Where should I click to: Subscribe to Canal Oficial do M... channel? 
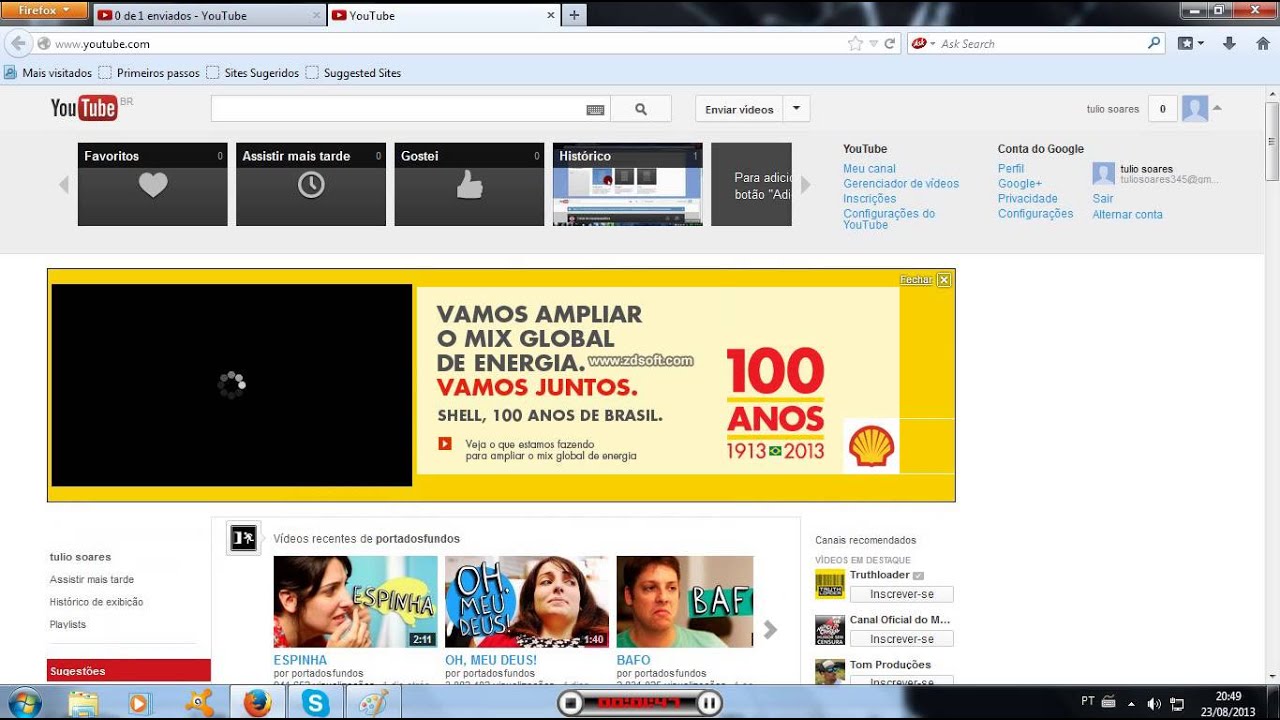[902, 639]
